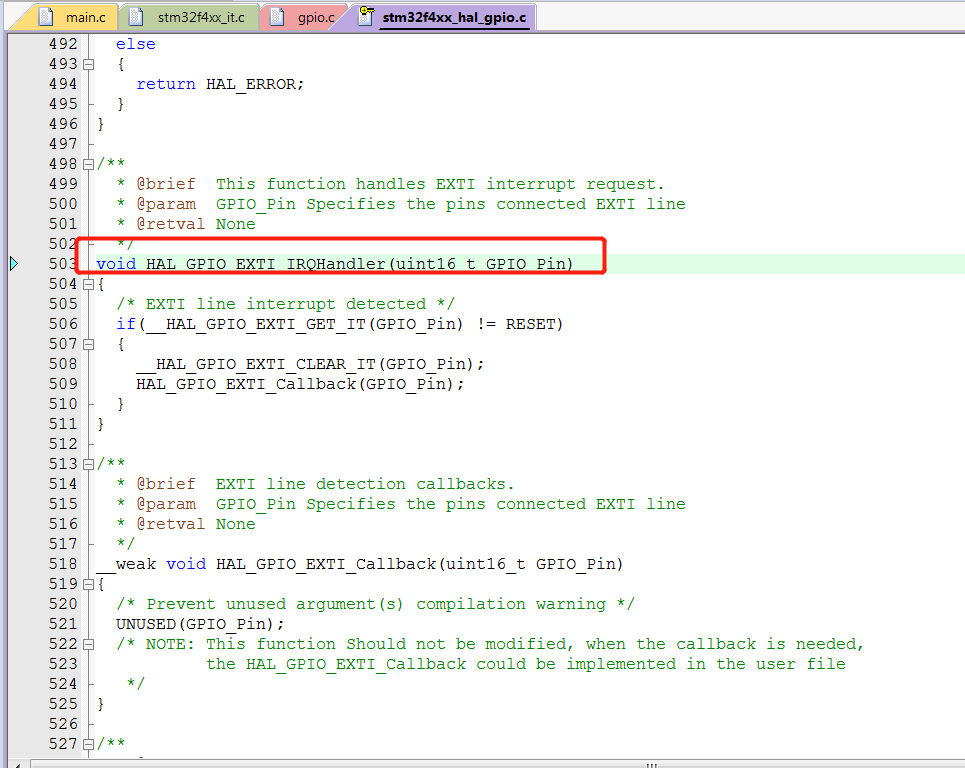Image resolution: width=965 pixels, height=768 pixels.
Task: Click the HAL_GPIO_EXTI_IRQHandler function name
Action: click(266, 264)
